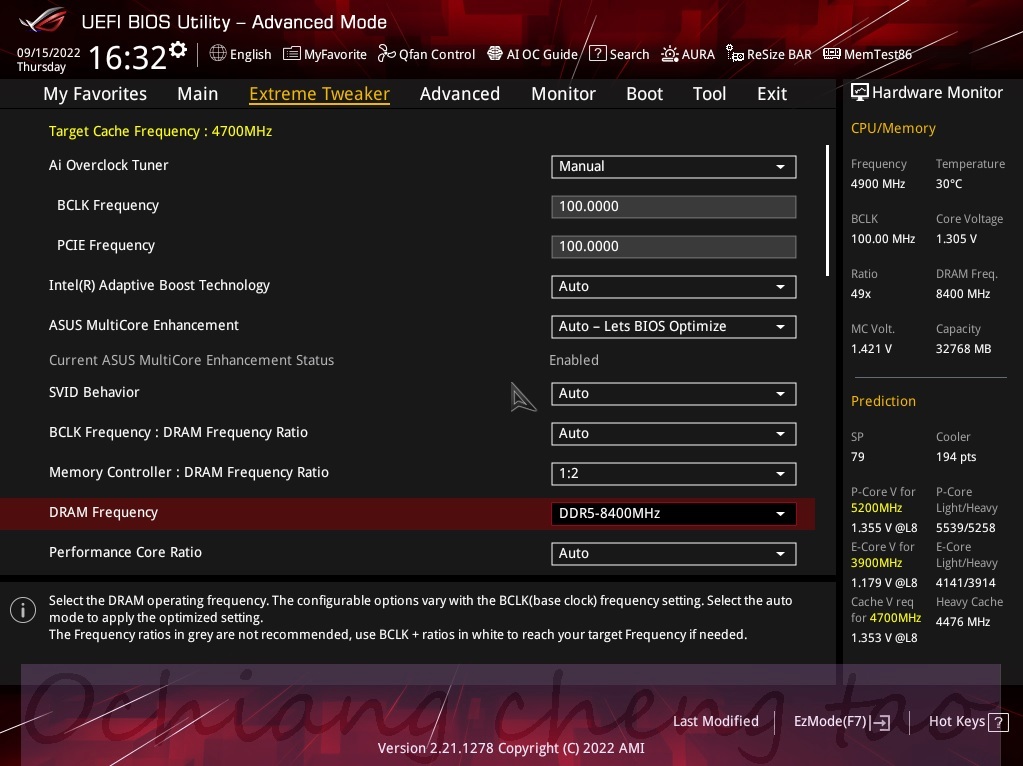Switch to EzMode(F7)
The image size is (1023, 766).
[x=842, y=722]
